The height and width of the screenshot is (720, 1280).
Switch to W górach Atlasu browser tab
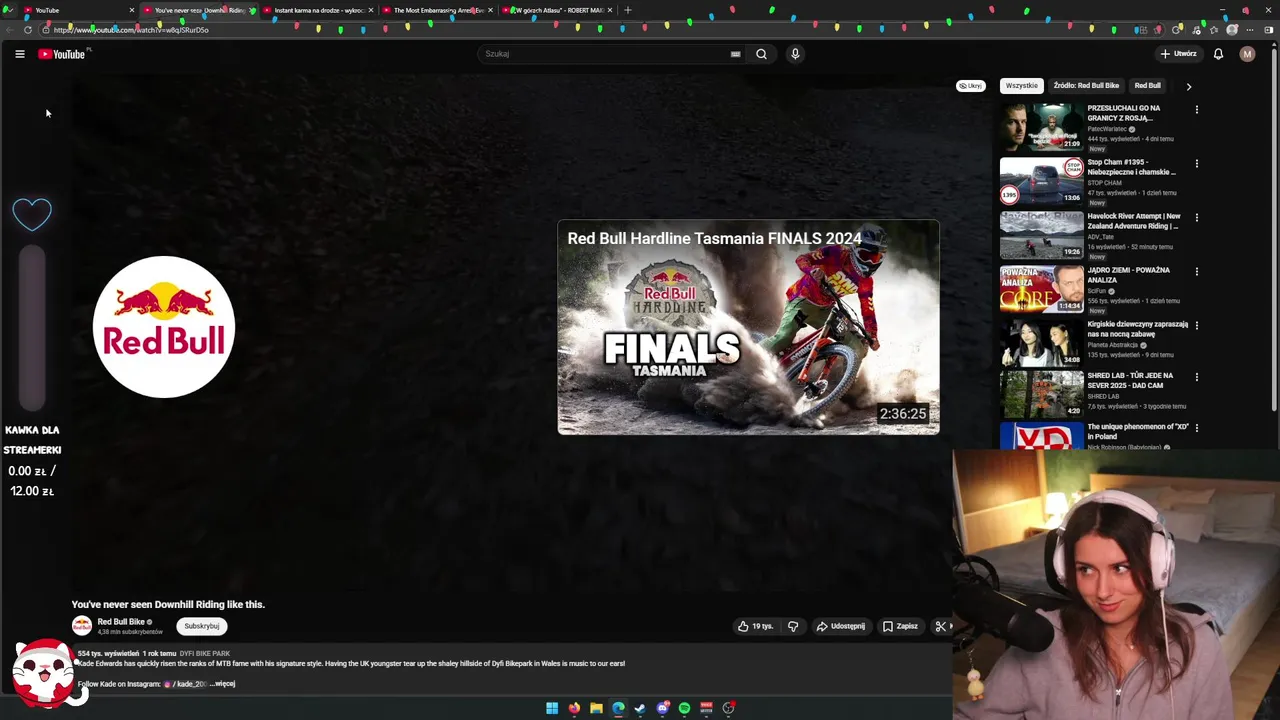pos(557,10)
